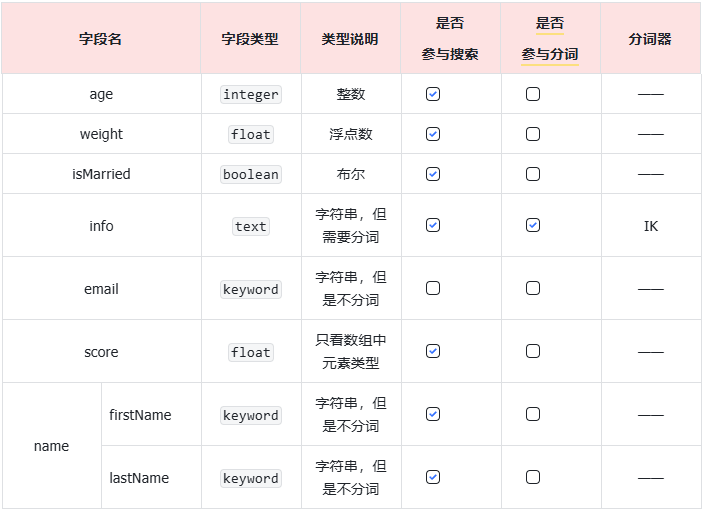Toggle the search checkbox in the lastName row
Screen dimensions: 706x511
(433, 478)
